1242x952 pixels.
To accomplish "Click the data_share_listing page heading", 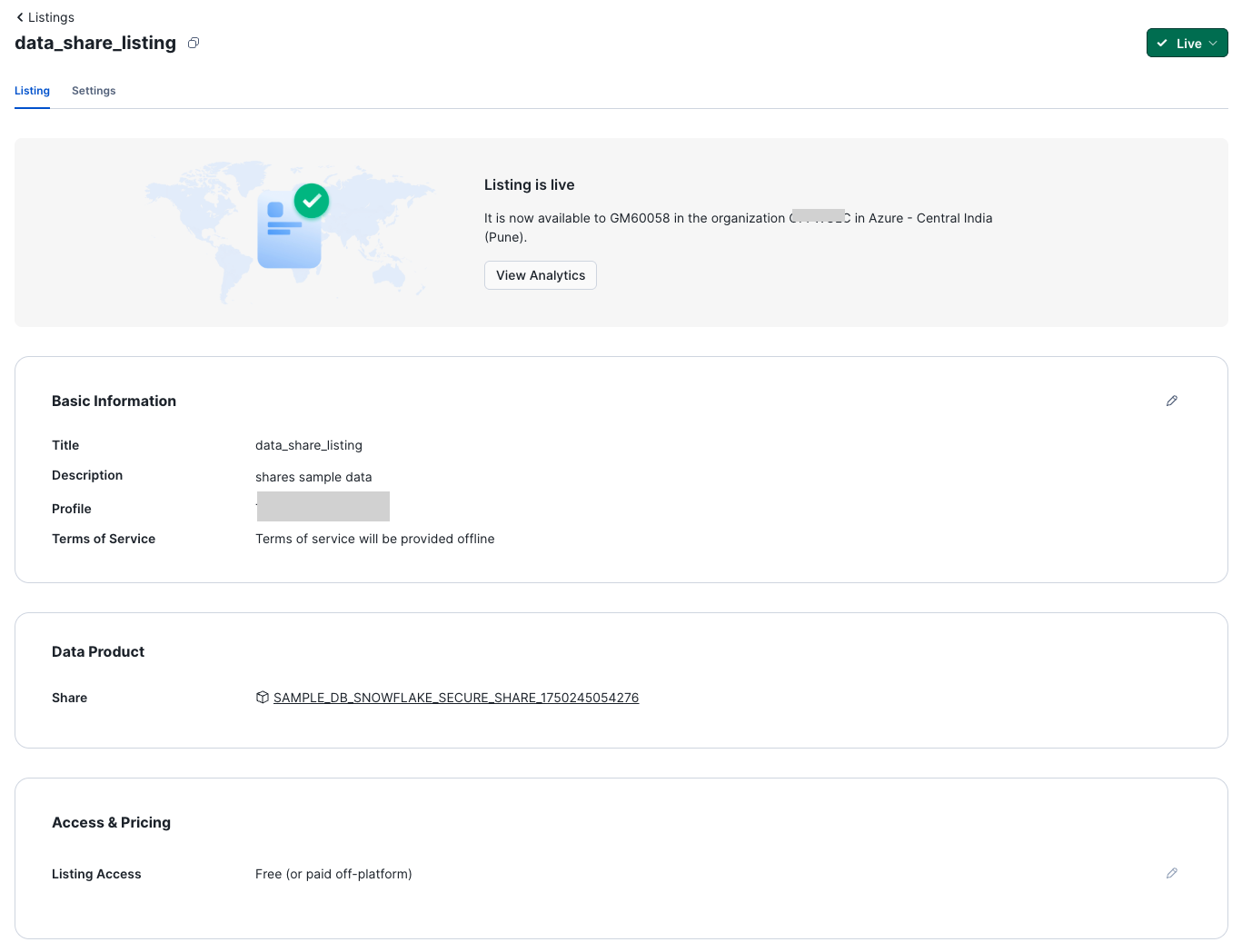I will click(x=95, y=43).
